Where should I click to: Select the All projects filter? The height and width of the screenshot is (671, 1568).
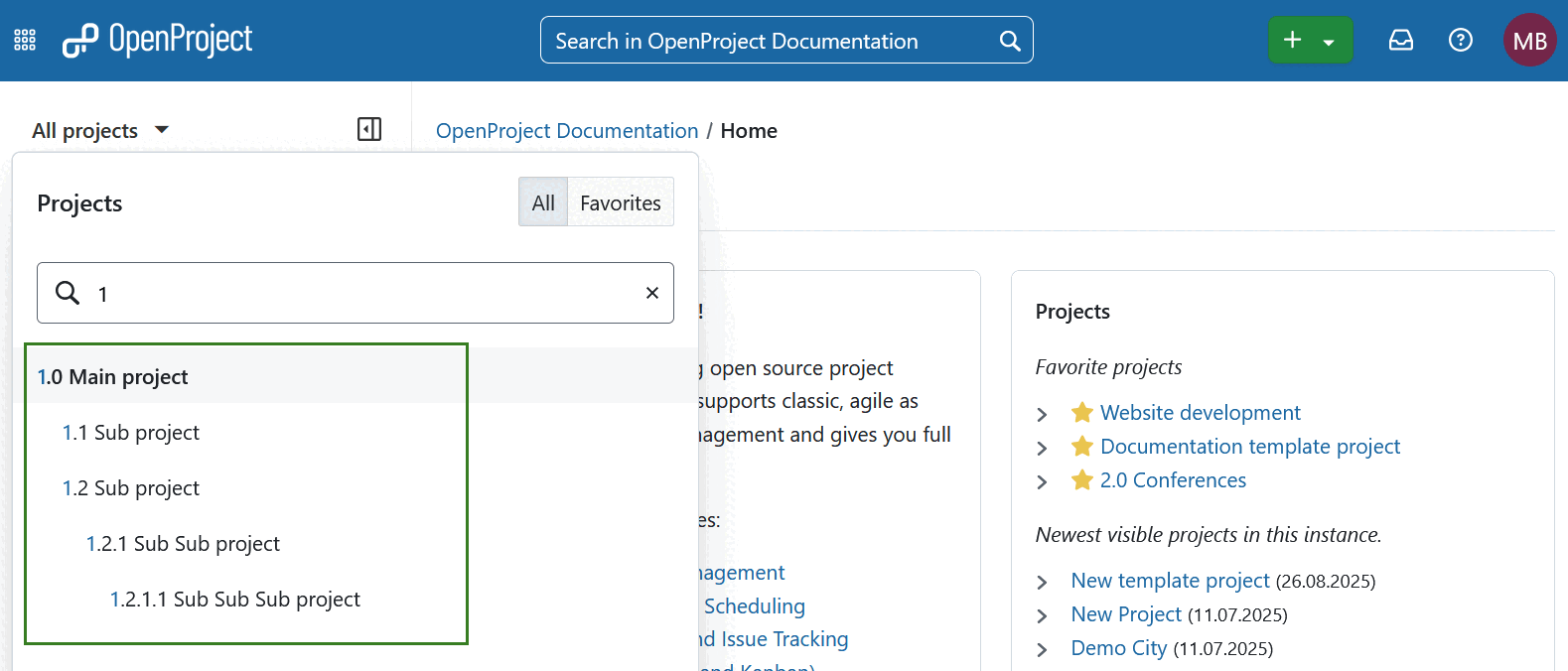click(x=543, y=202)
